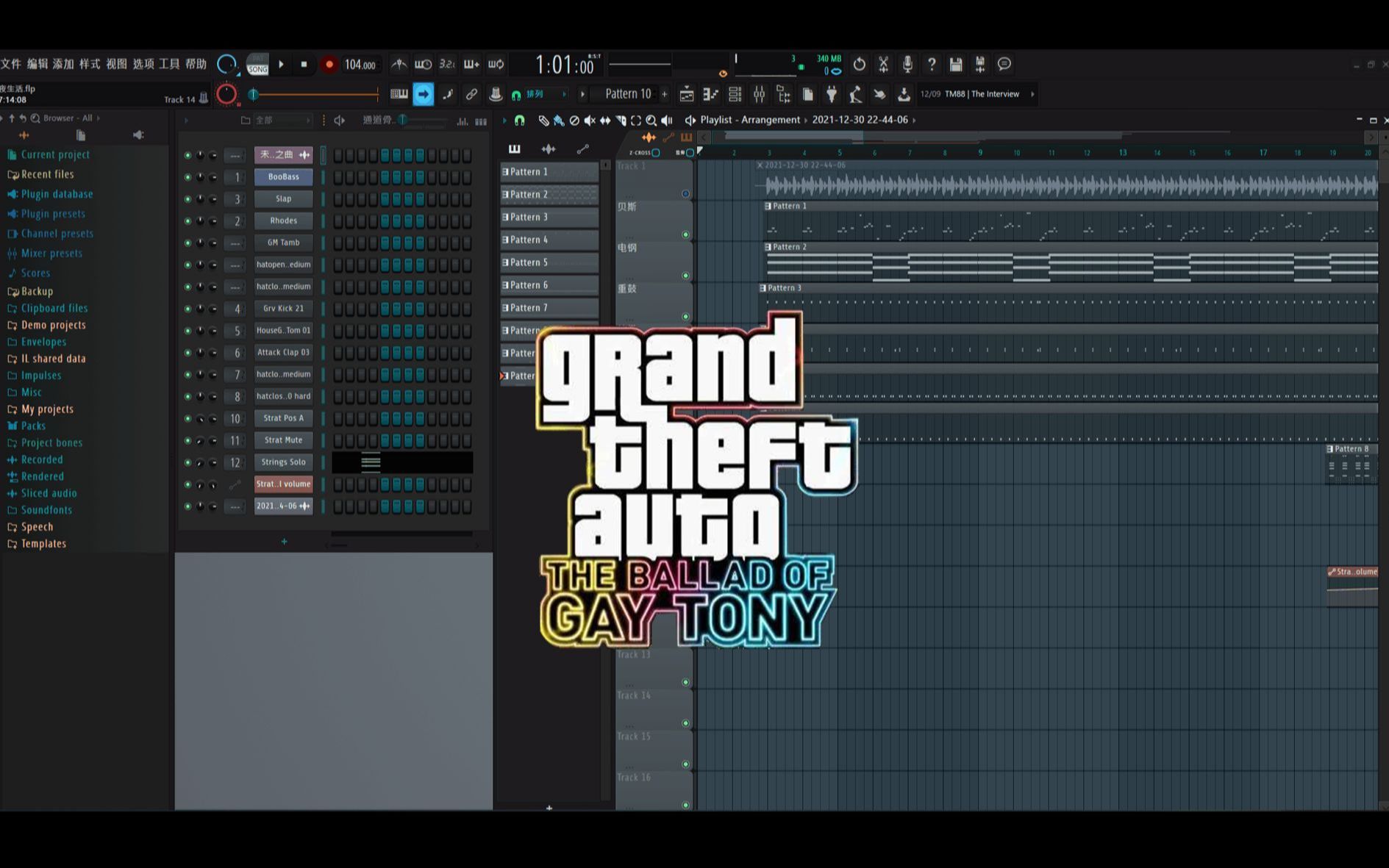
Task: Adjust the channel rack swing slider
Action: click(424, 121)
